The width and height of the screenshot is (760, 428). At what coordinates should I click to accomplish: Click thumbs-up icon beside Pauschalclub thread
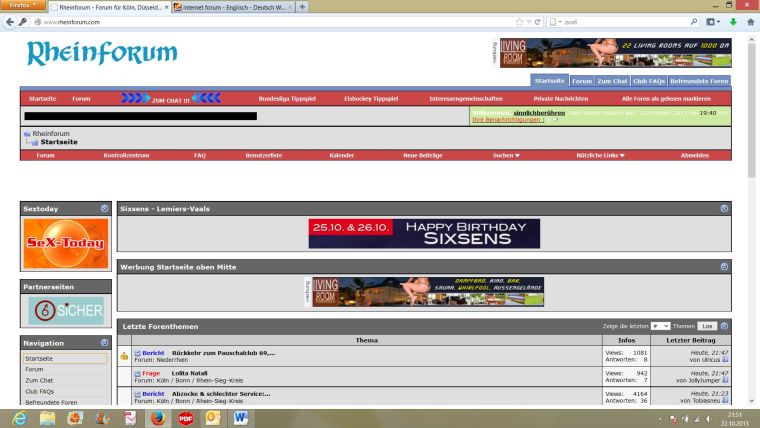[124, 356]
